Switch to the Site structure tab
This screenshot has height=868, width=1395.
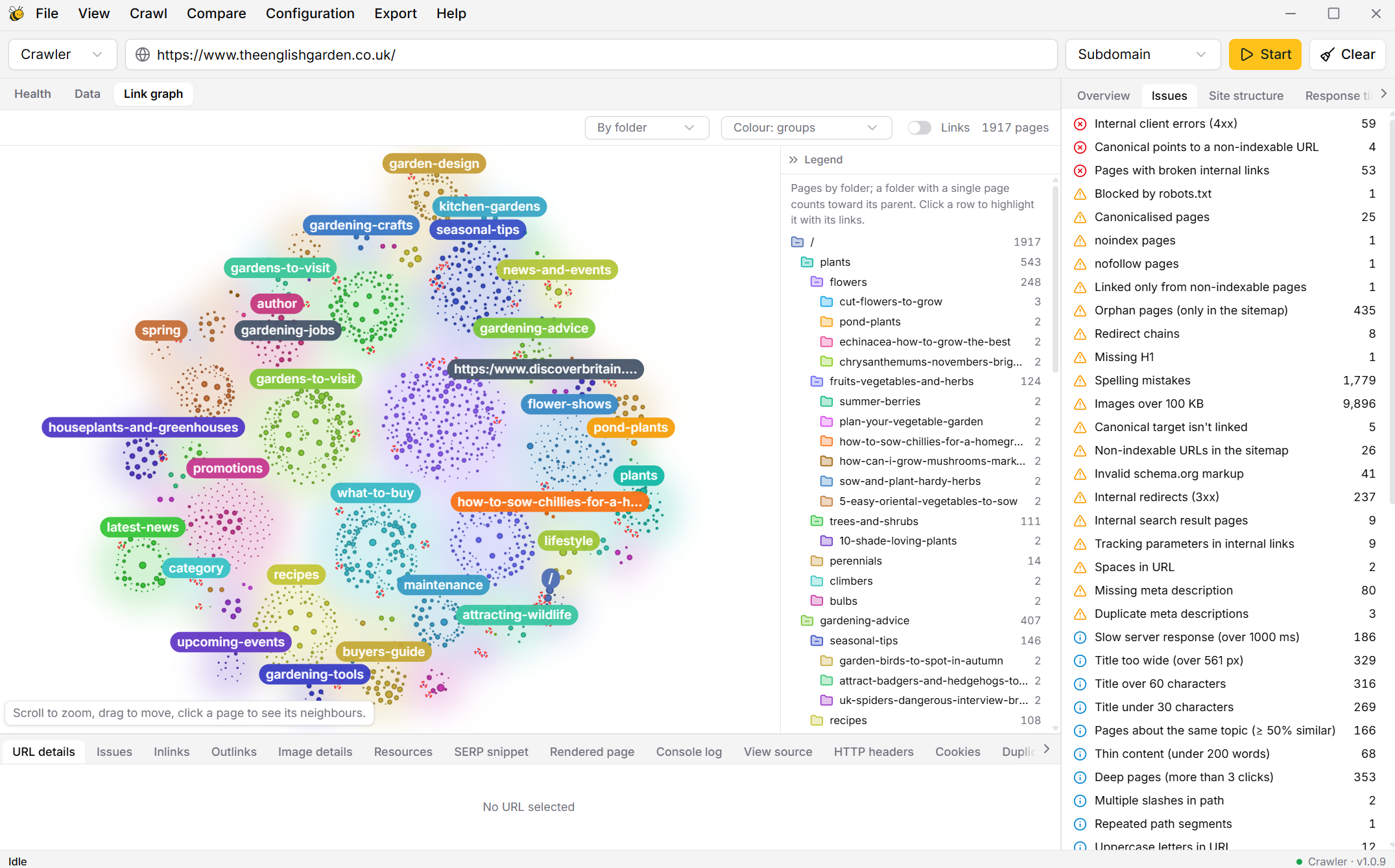(1245, 95)
